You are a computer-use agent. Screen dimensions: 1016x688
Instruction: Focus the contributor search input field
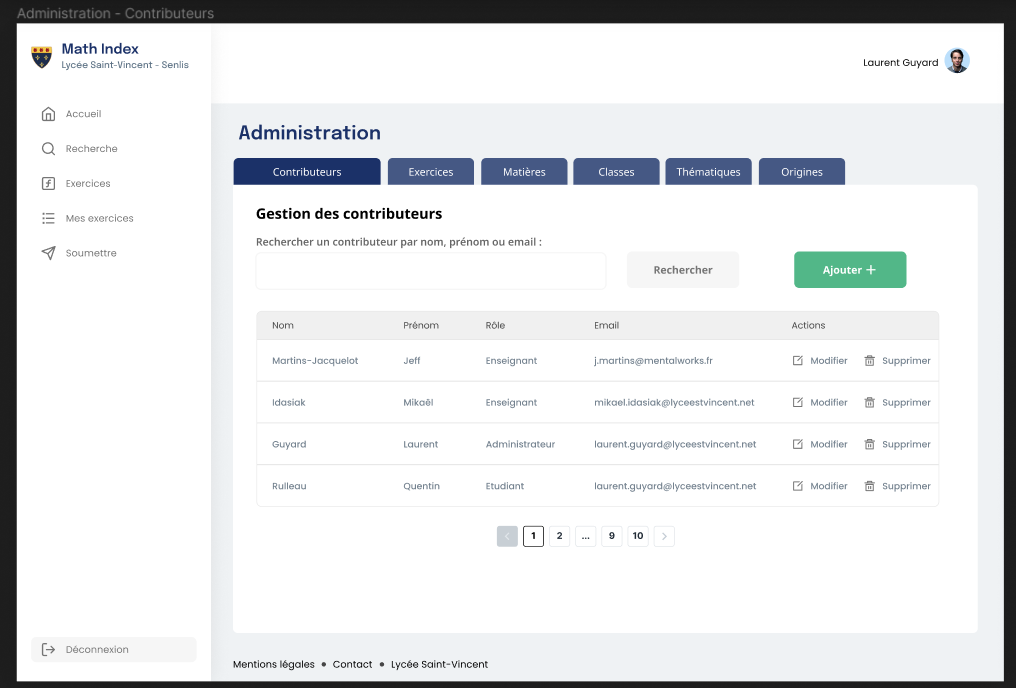click(x=431, y=271)
